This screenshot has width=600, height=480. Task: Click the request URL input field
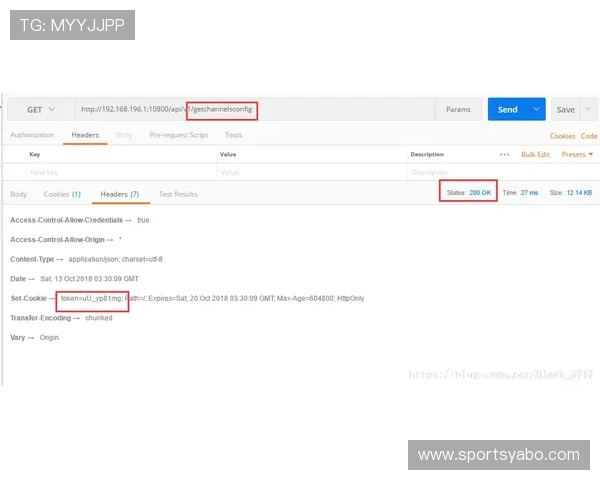click(254, 109)
